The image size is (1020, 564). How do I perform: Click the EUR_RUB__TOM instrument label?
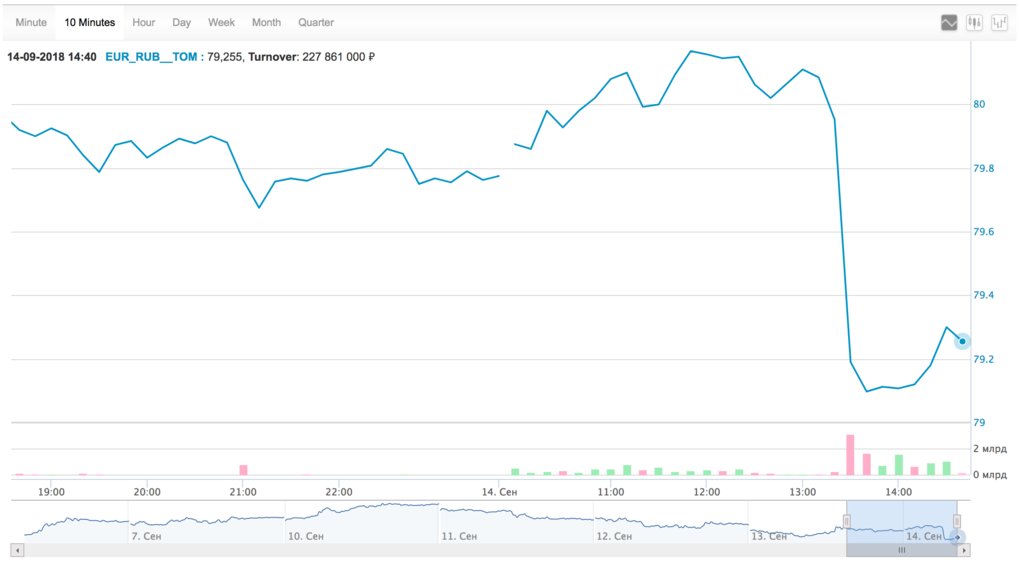(x=152, y=57)
